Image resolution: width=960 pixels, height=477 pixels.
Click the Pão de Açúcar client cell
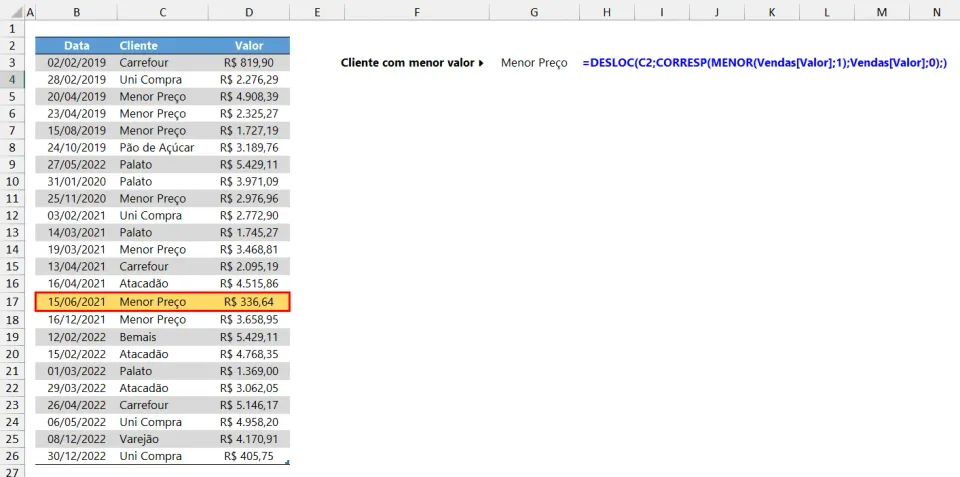(163, 148)
